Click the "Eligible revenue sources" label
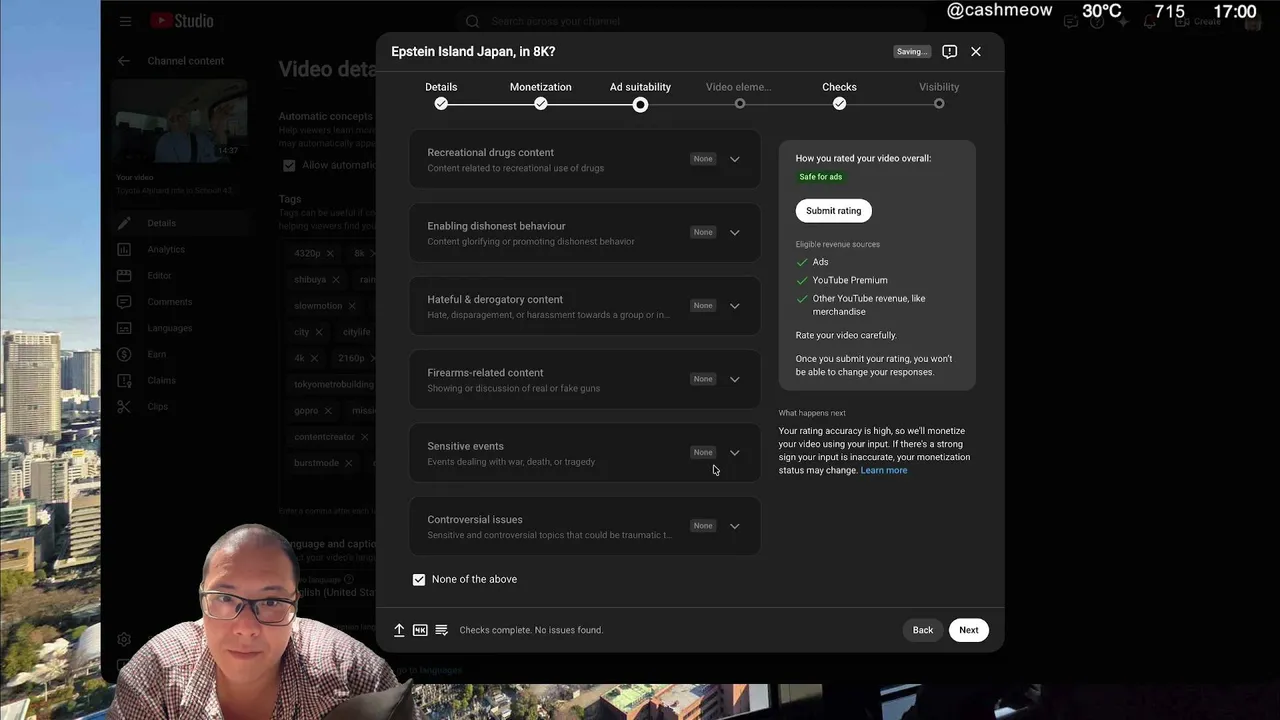The image size is (1280, 720). pos(838,245)
